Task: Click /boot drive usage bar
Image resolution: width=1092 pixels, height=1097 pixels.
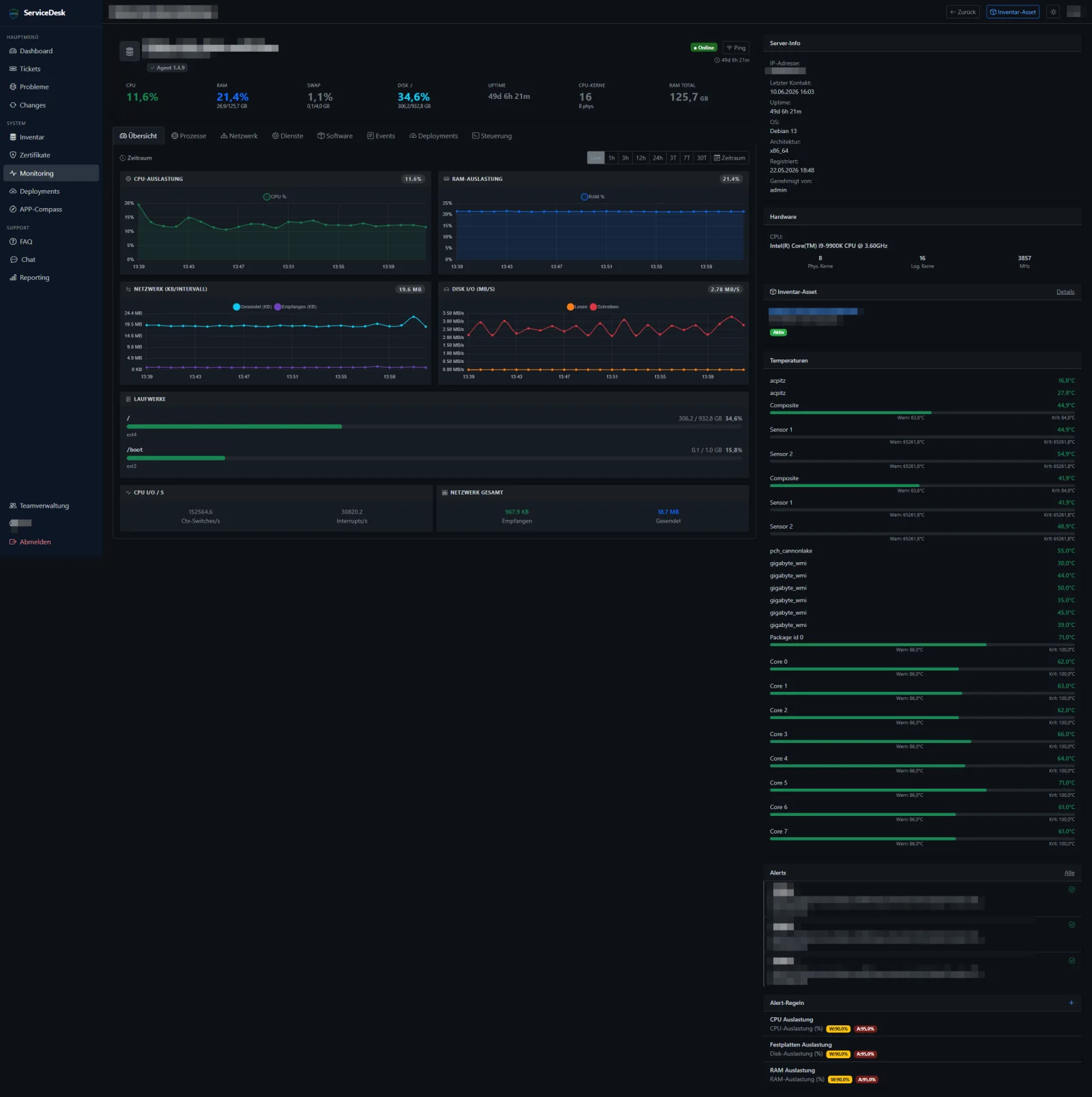Action: point(434,458)
